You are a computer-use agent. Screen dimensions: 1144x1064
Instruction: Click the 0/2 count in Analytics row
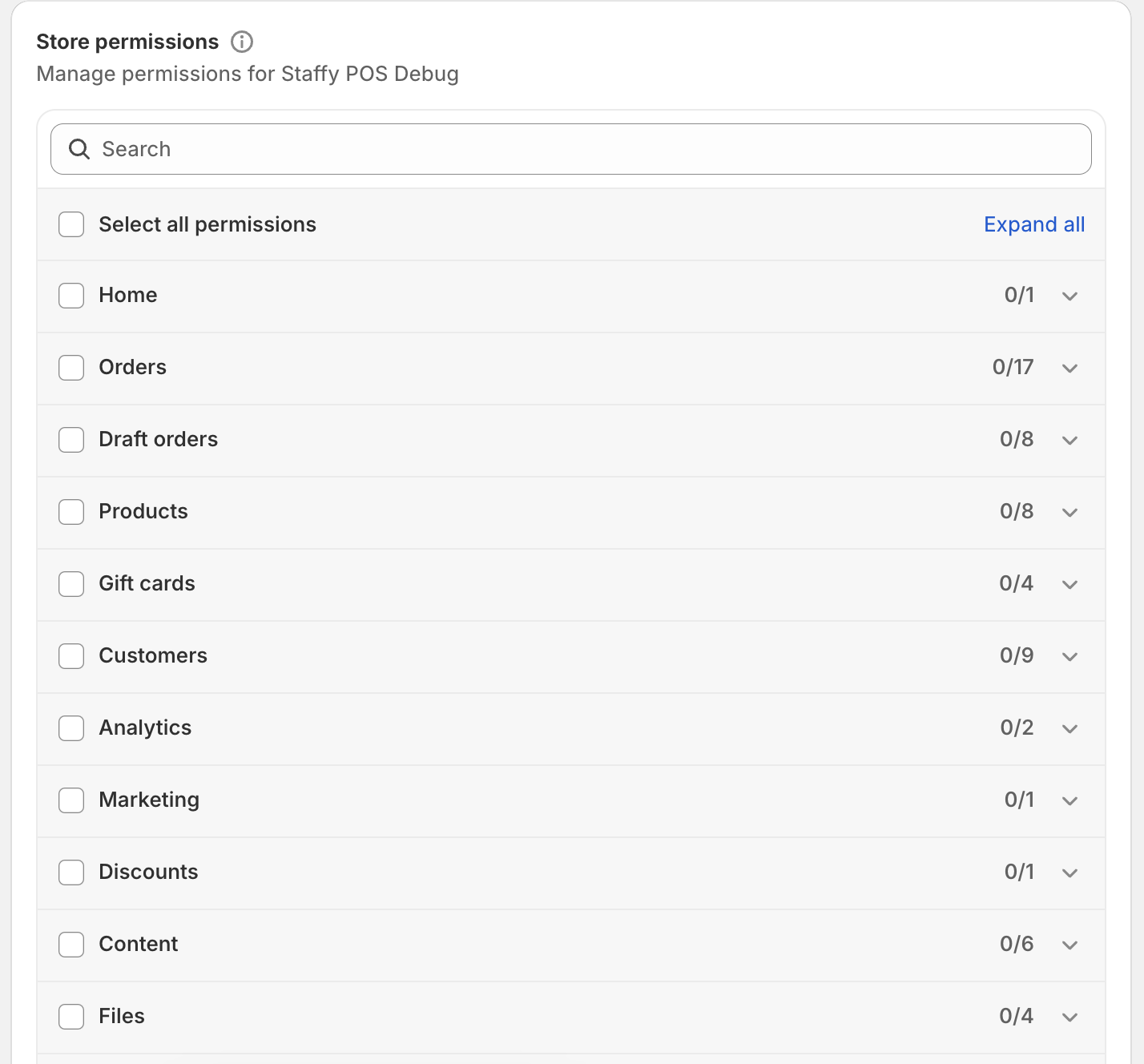point(1017,727)
